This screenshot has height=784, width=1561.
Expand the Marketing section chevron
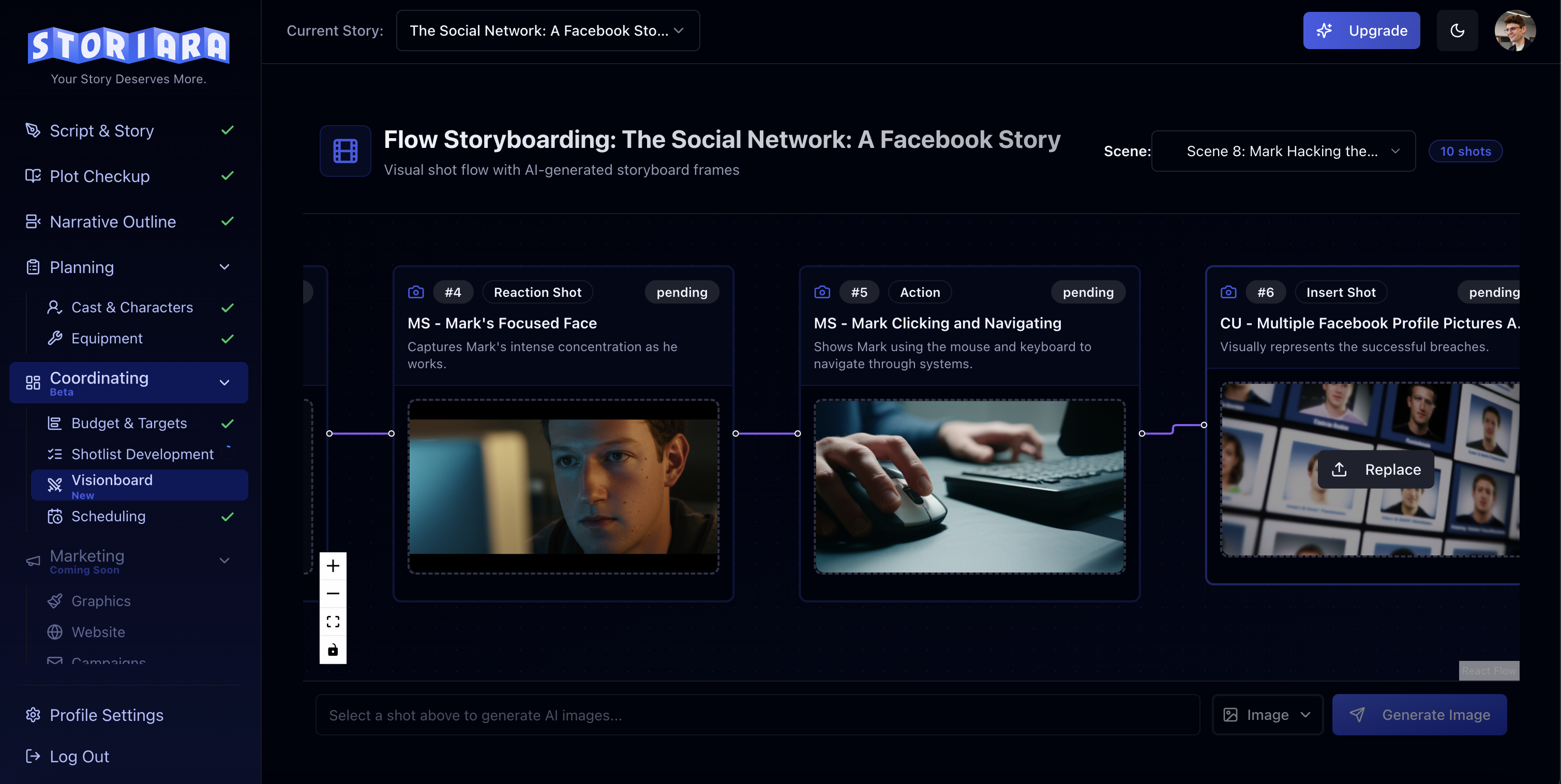[224, 561]
